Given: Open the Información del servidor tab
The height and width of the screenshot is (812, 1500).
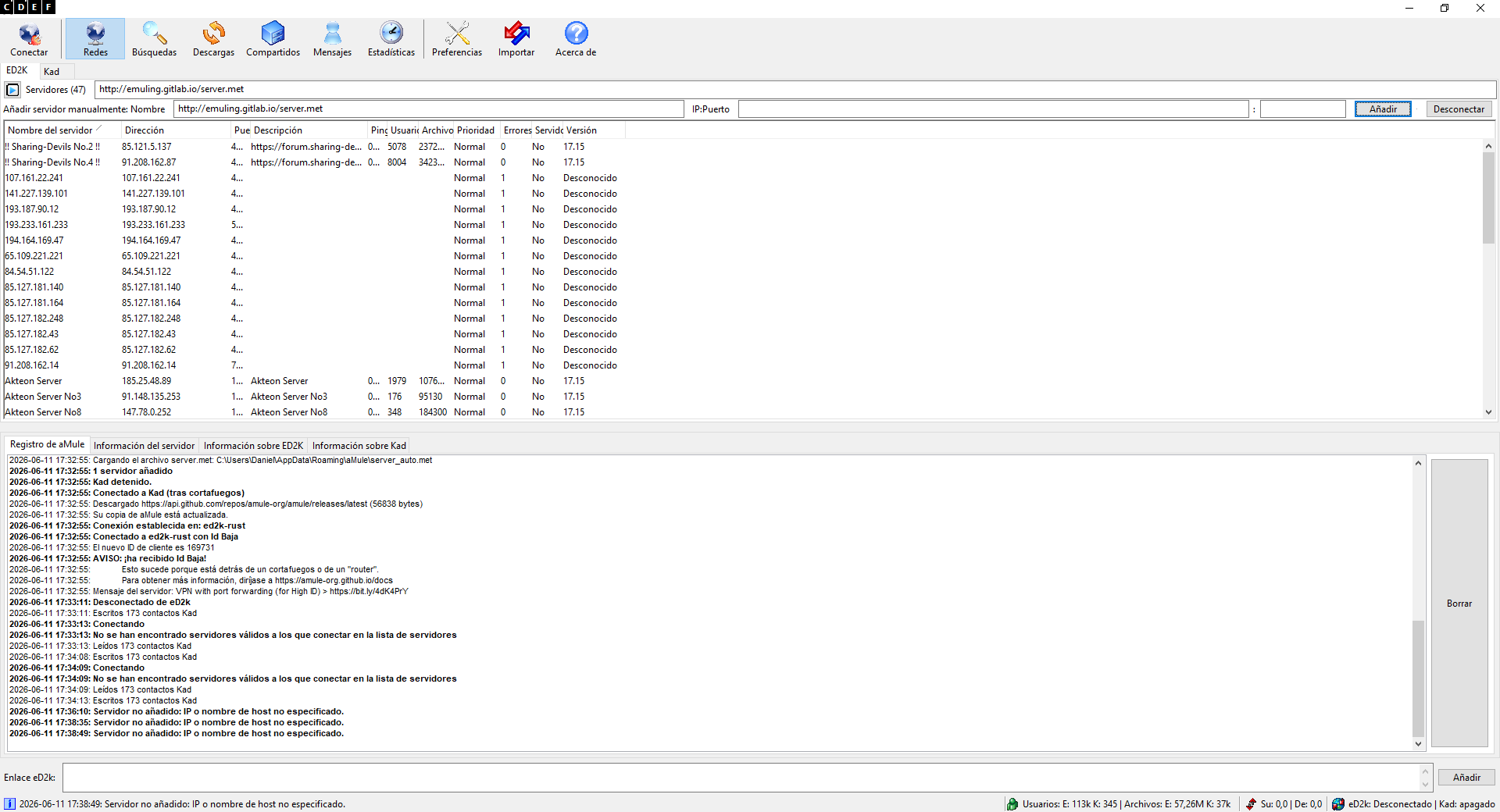Looking at the screenshot, I should [x=145, y=446].
